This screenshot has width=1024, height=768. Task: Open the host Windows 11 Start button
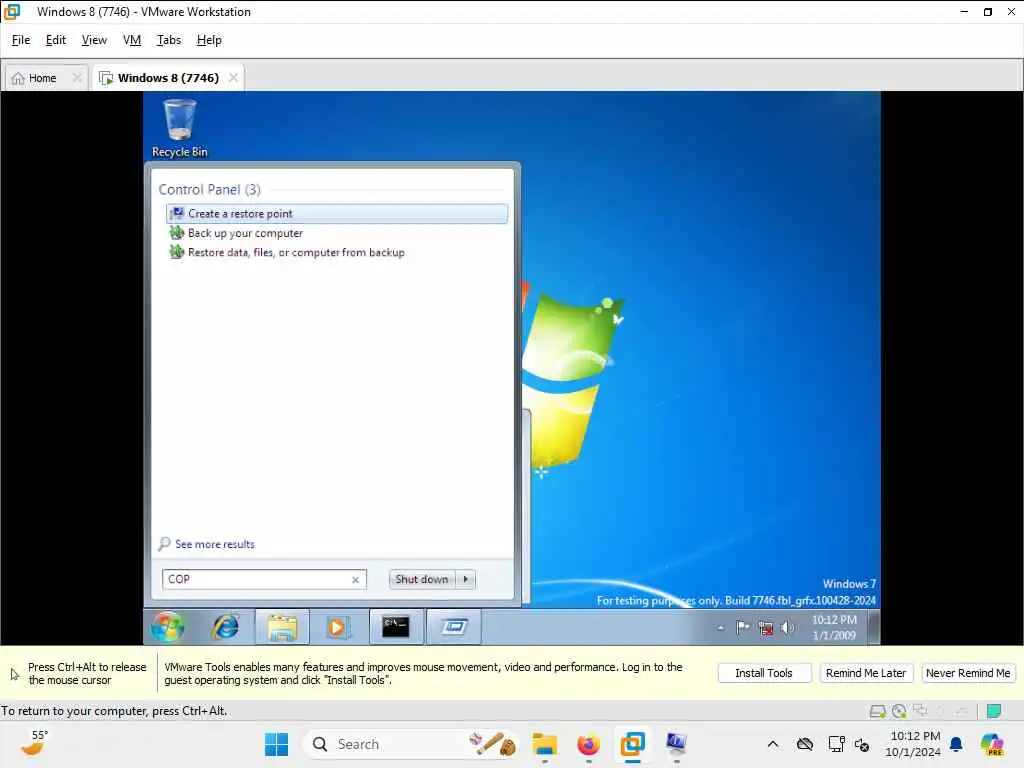(276, 744)
